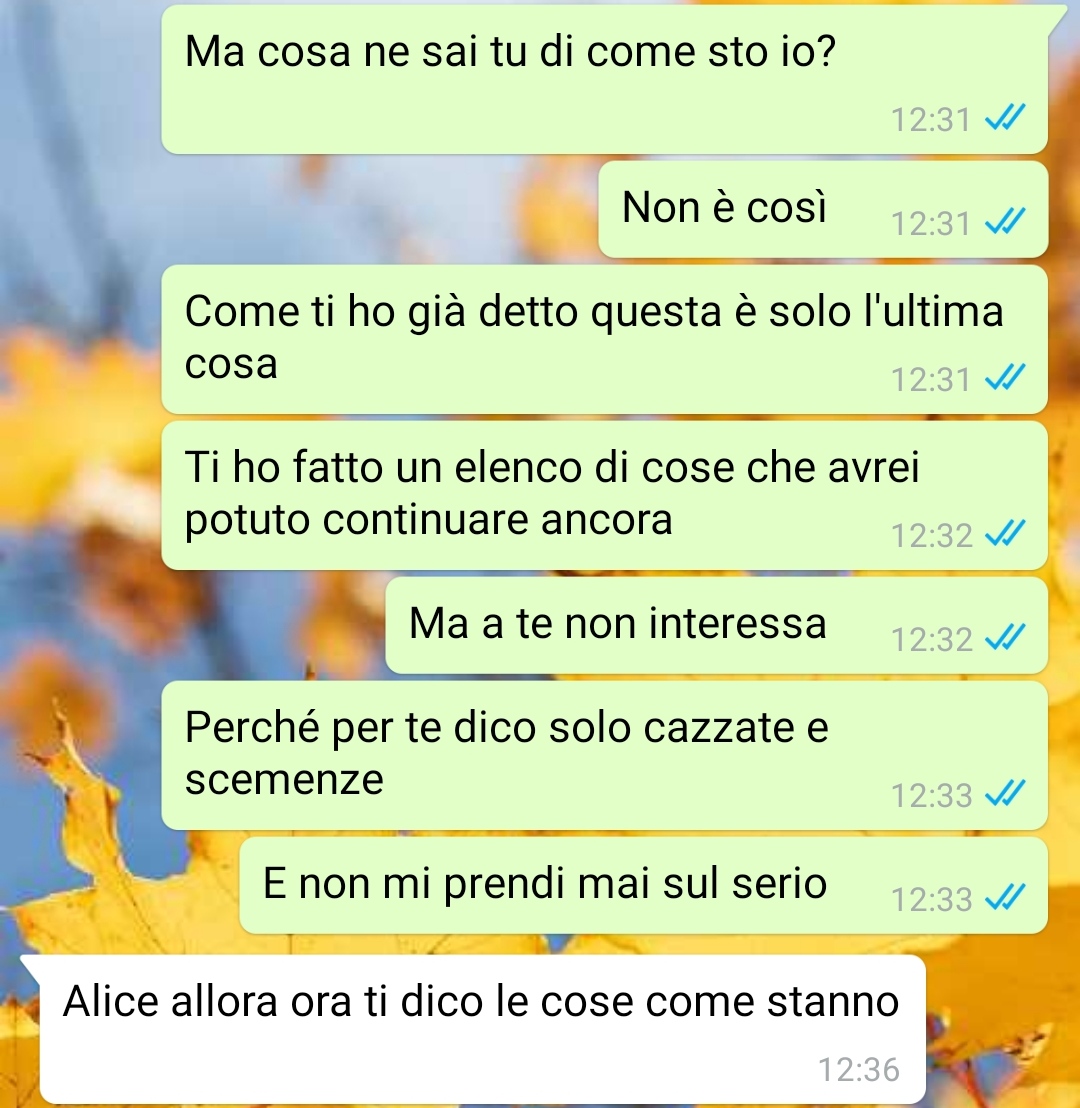The image size is (1080, 1108).
Task: Tap 12:33 timestamp on "scemenze" message
Action: [931, 795]
